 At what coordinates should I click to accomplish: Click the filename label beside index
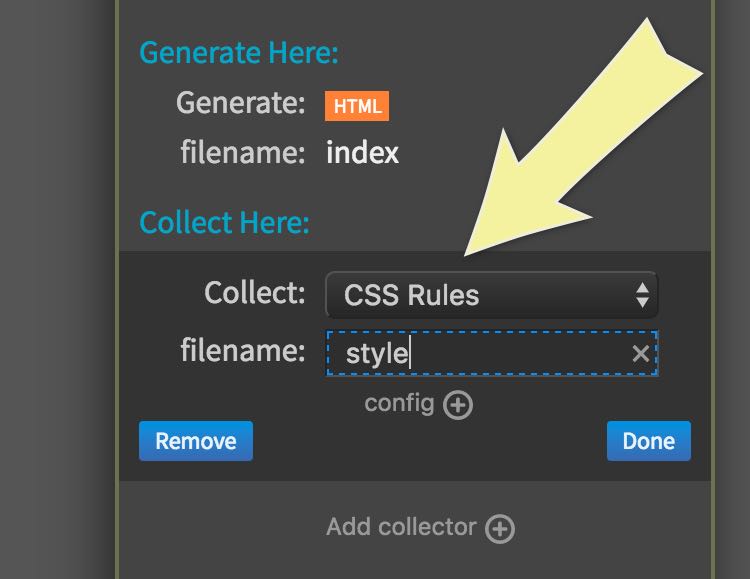[242, 153]
